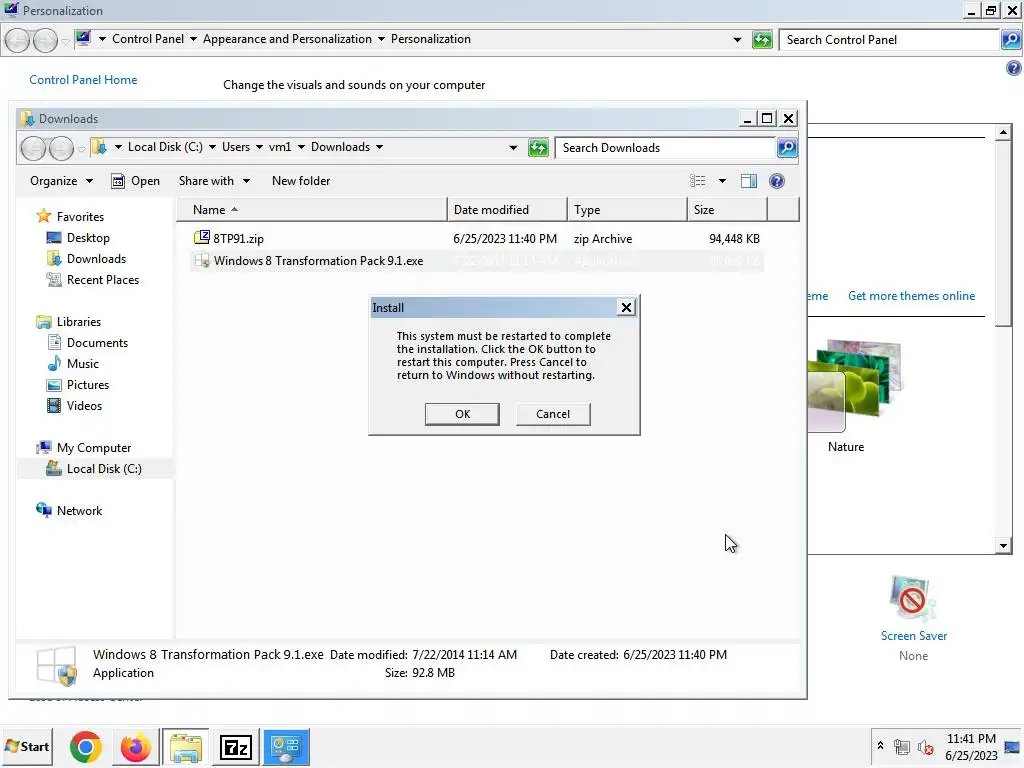
Task: Open Network in the navigation pane
Action: 79,511
